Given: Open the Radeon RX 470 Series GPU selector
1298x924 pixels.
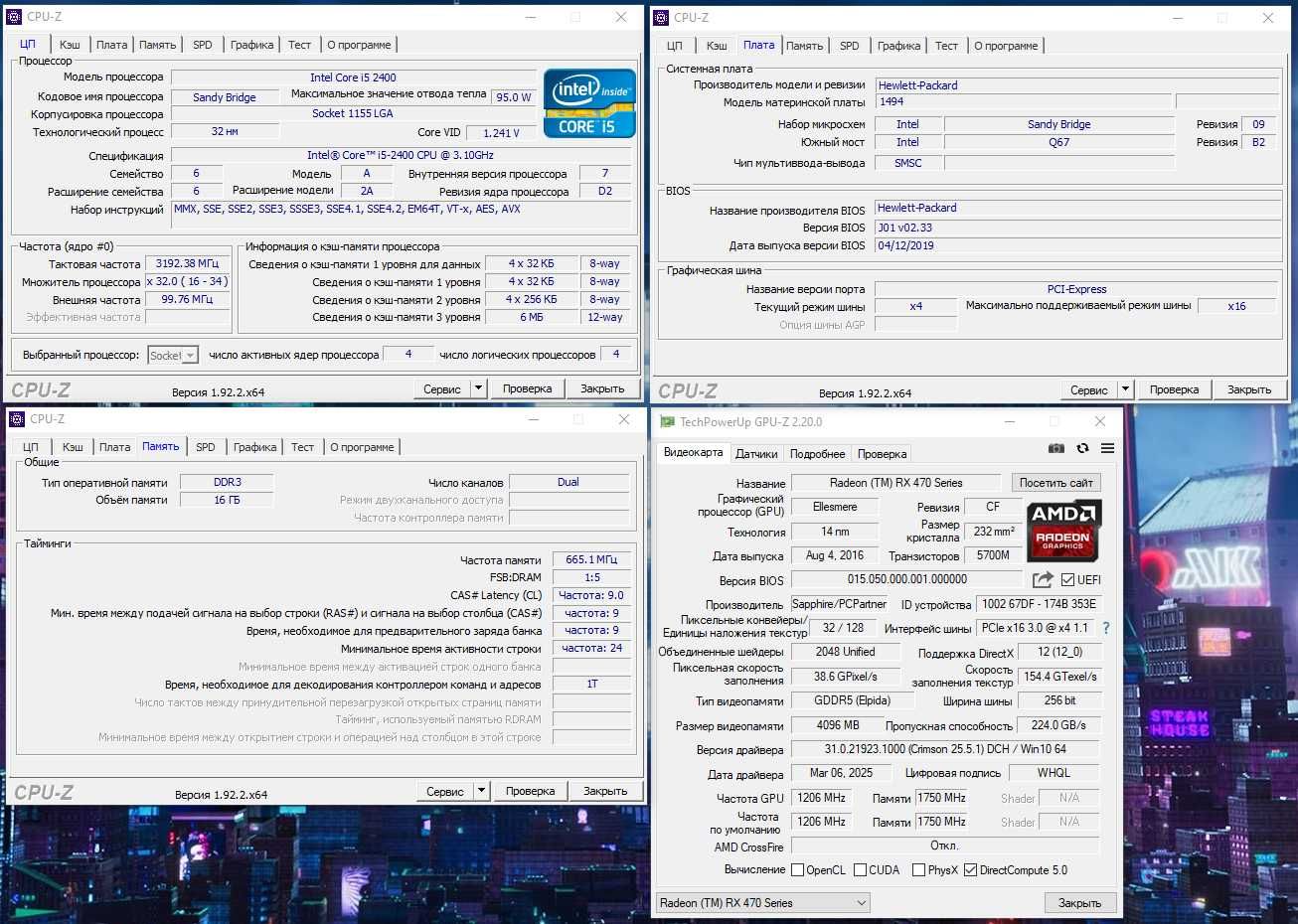Looking at the screenshot, I should 762,903.
